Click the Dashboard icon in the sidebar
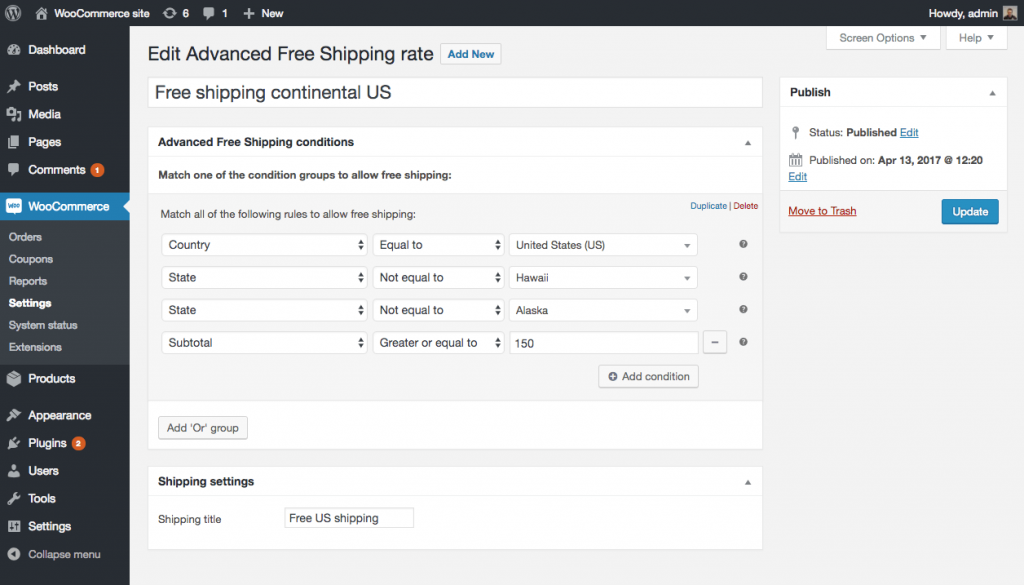Screen dimensions: 1024x585 14,49
